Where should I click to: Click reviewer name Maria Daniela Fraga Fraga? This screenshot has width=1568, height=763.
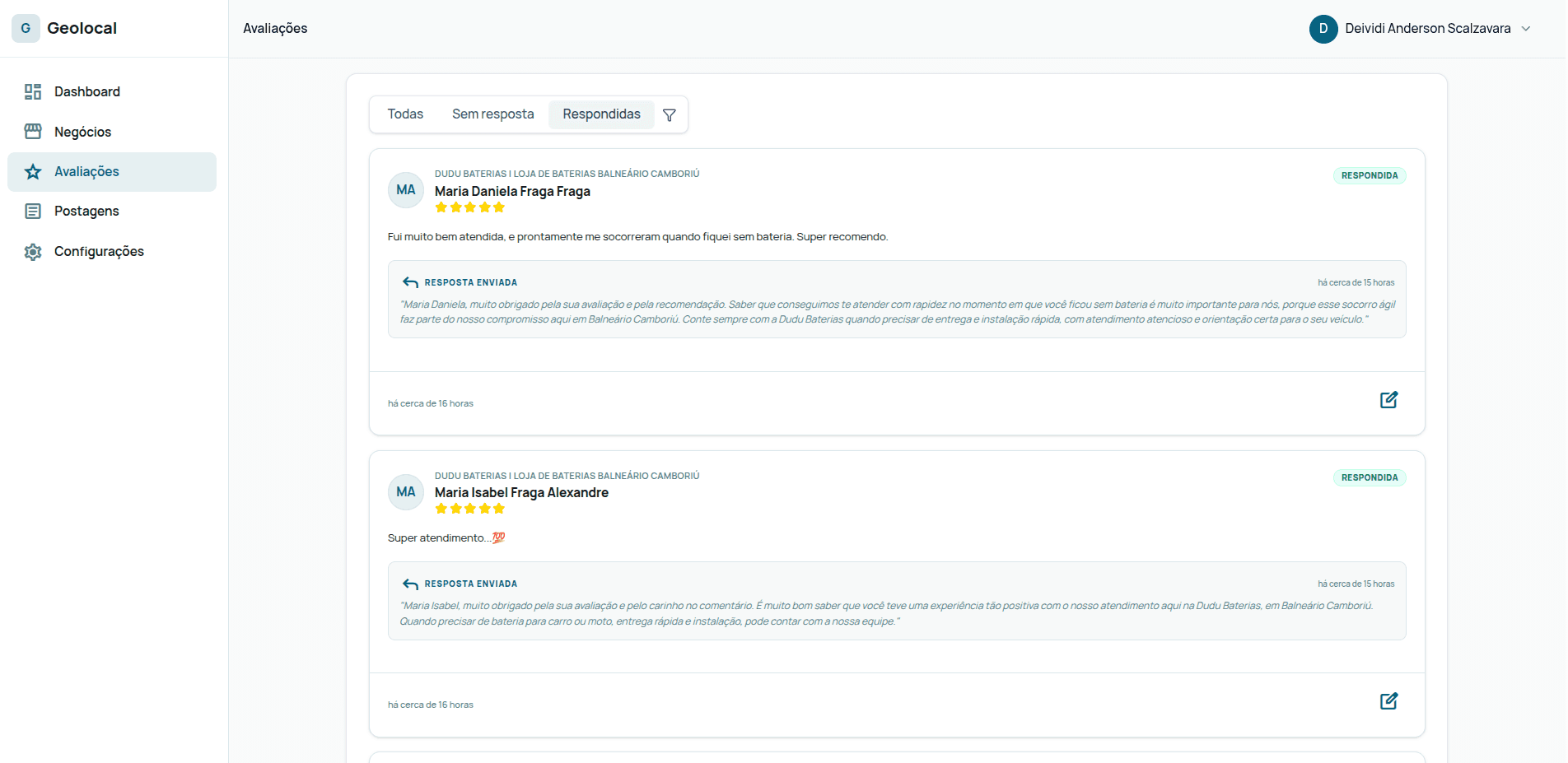point(512,191)
